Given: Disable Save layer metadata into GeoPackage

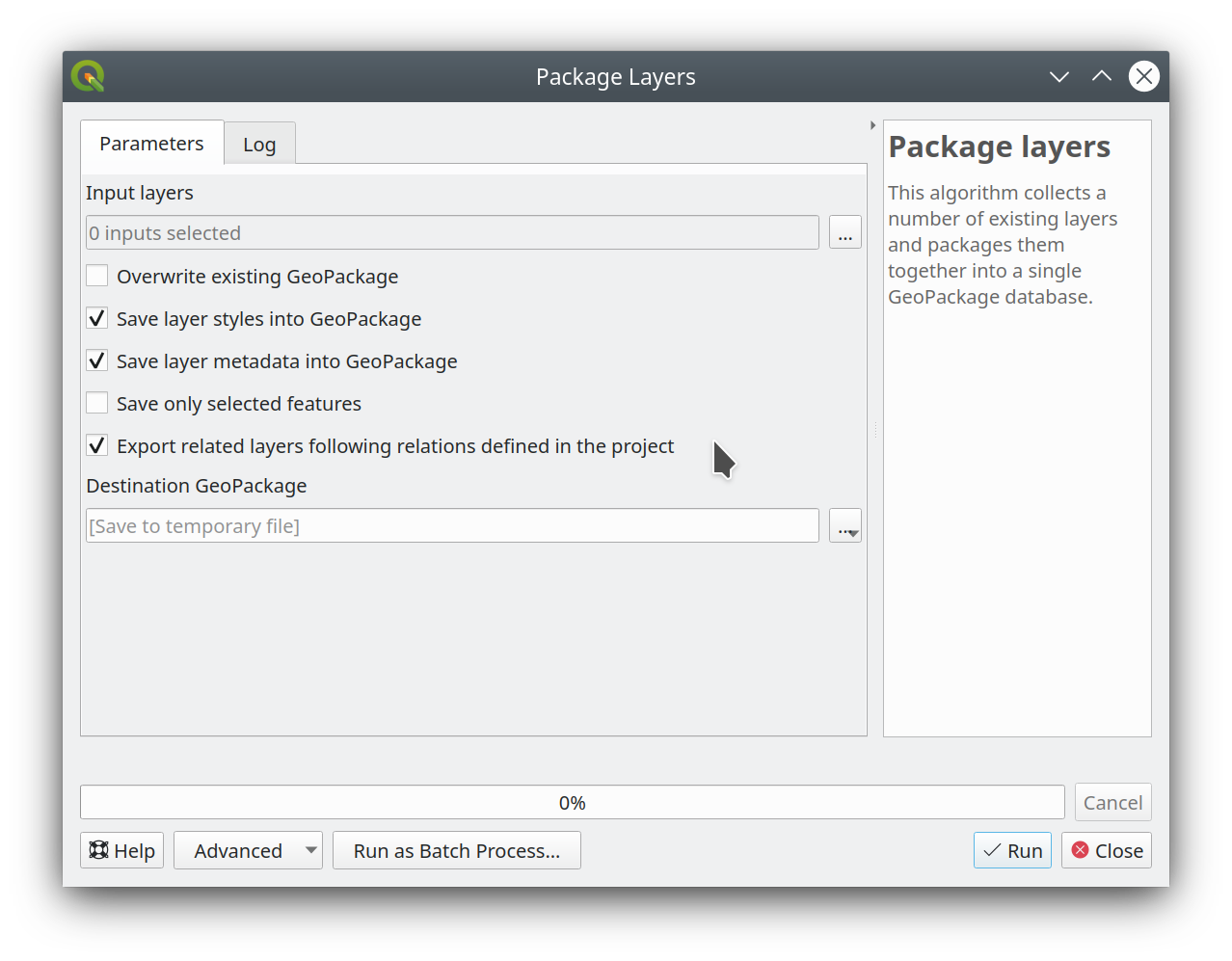Looking at the screenshot, I should (97, 361).
